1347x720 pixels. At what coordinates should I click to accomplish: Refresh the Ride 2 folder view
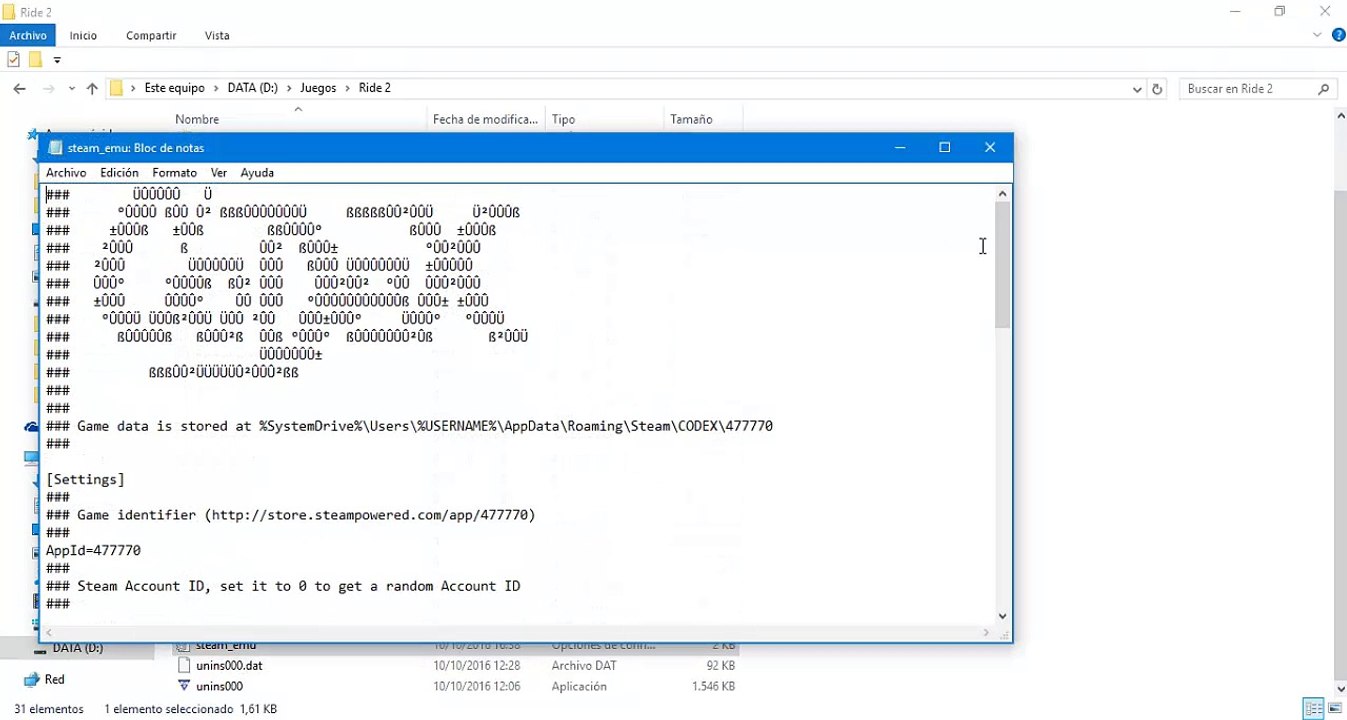(1157, 89)
